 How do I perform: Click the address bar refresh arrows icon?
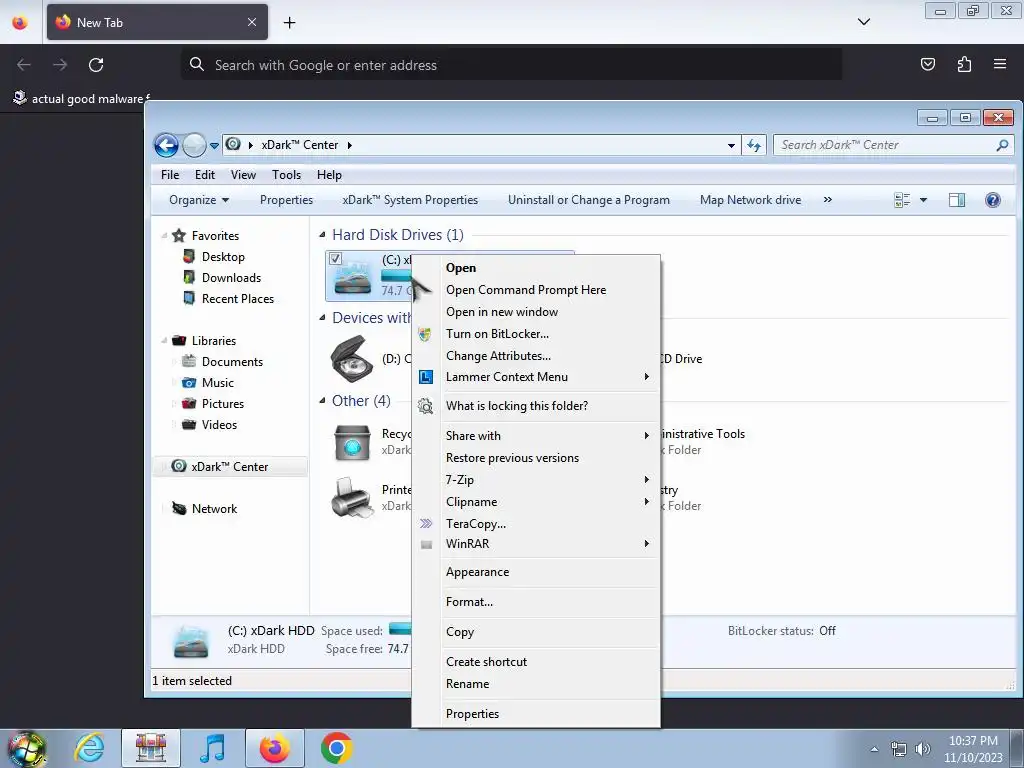(x=754, y=145)
